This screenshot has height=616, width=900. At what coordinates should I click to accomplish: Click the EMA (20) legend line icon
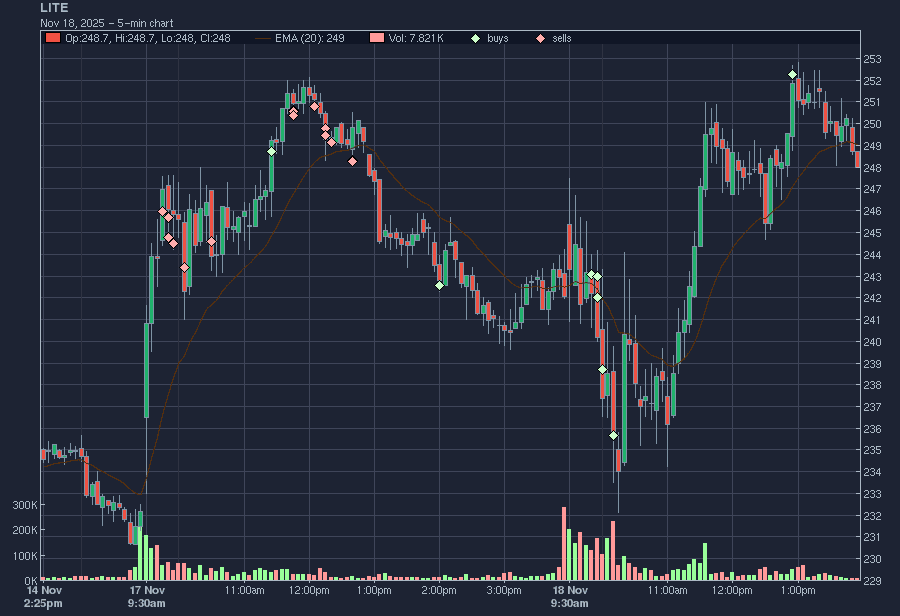[263, 38]
